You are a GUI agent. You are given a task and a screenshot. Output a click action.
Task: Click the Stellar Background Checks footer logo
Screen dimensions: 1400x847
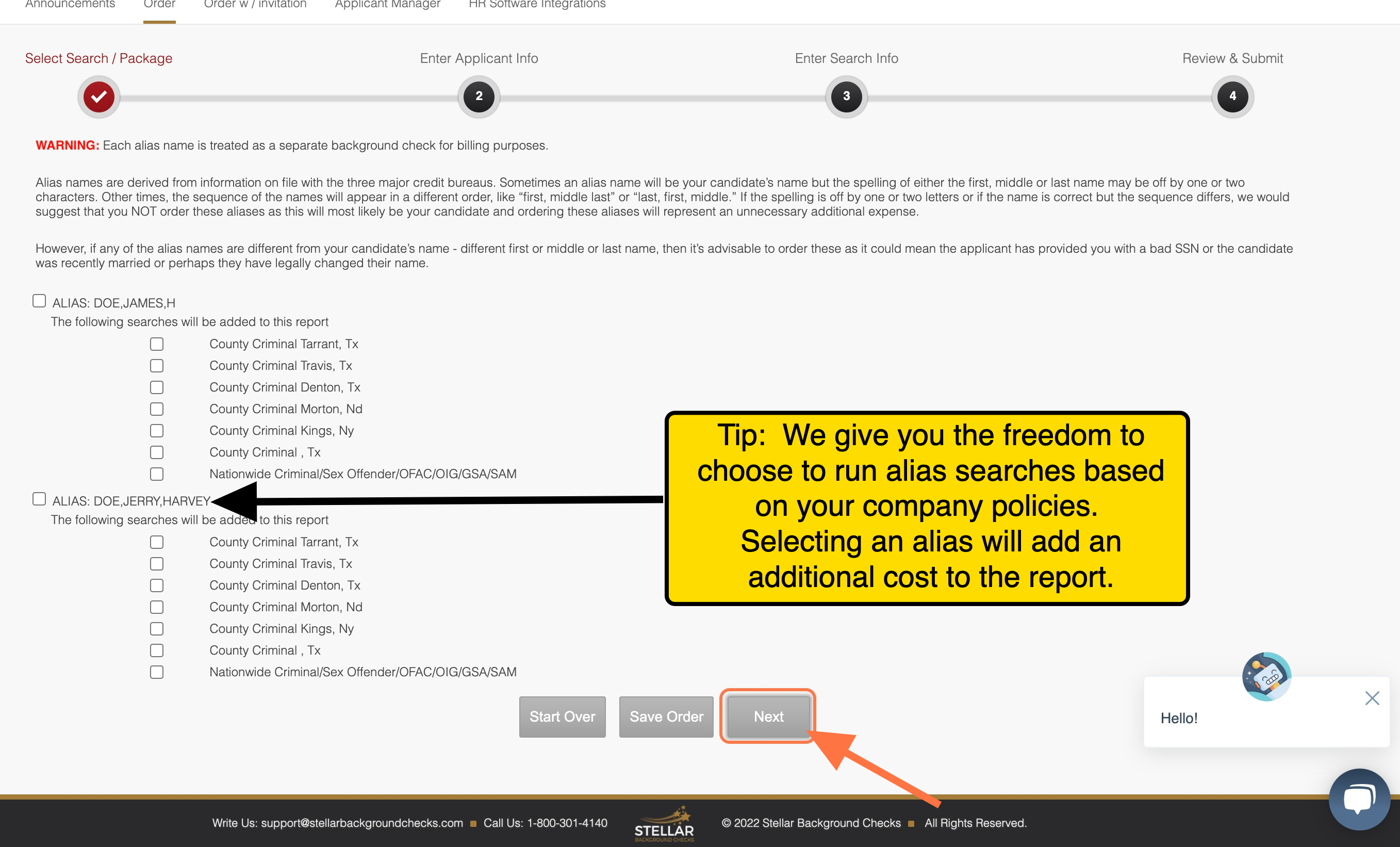[x=664, y=824]
